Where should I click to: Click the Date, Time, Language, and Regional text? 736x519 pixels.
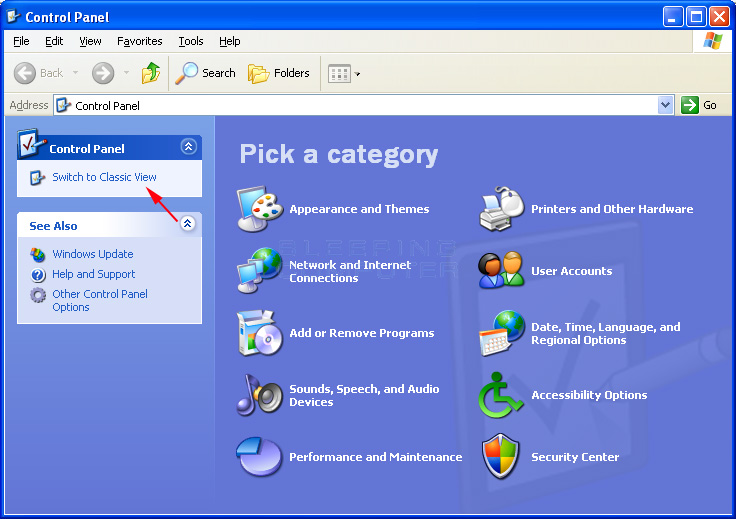pyautogui.click(x=606, y=333)
